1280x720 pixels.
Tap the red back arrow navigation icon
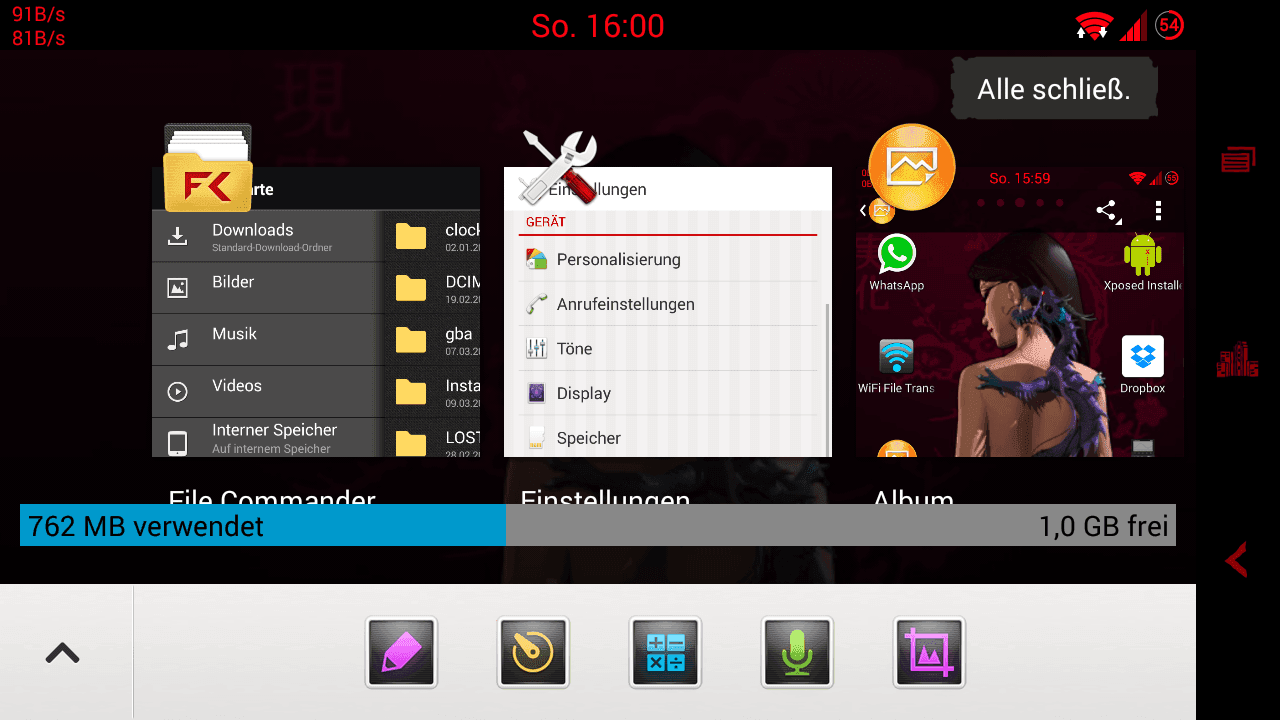[x=1237, y=560]
